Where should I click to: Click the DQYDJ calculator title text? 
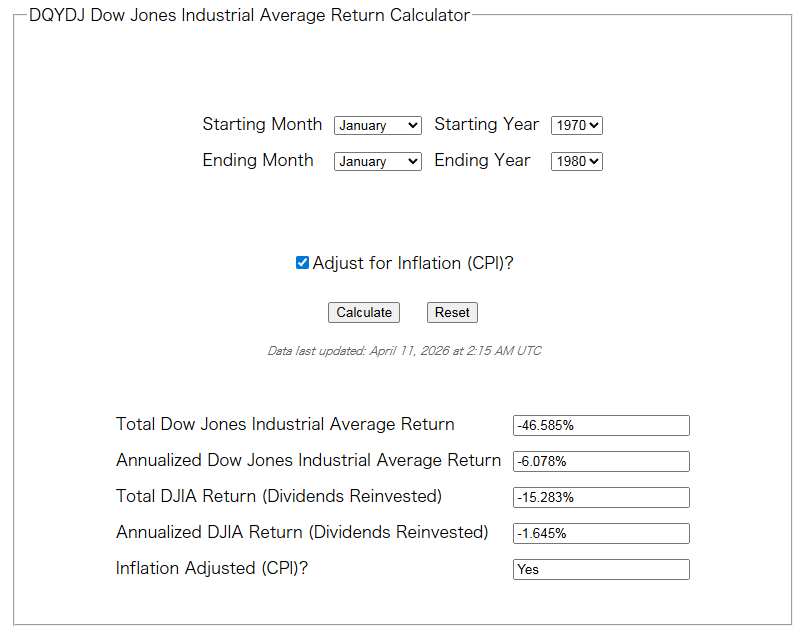click(x=249, y=15)
